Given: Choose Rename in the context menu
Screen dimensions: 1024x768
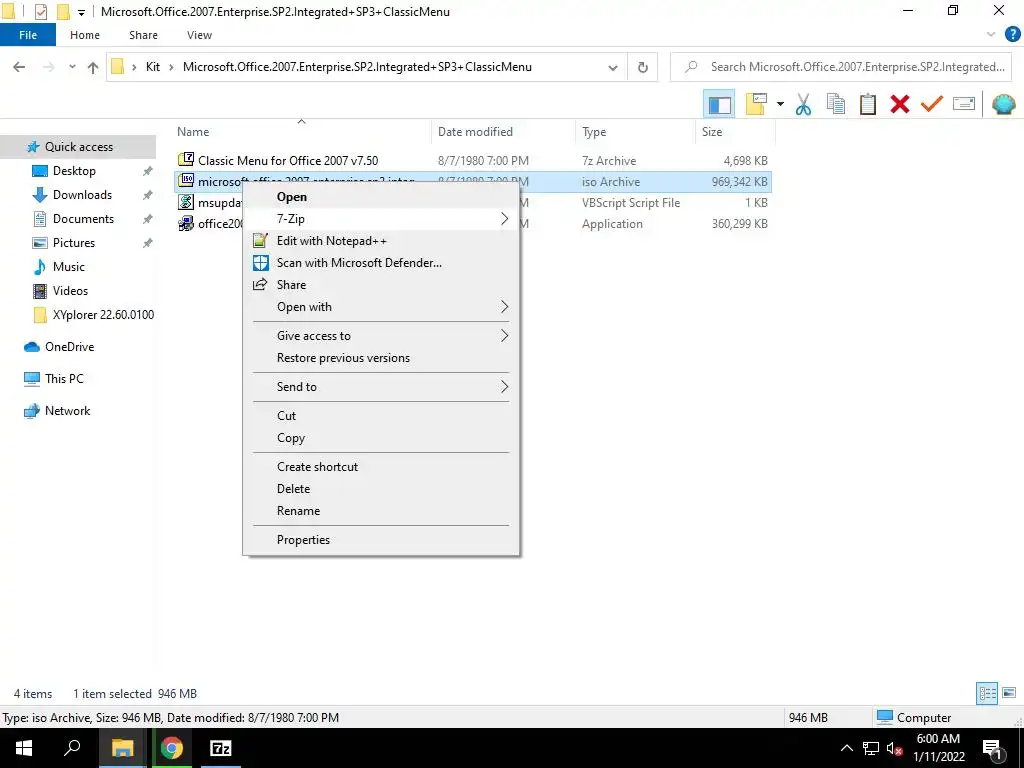Looking at the screenshot, I should [381, 511].
